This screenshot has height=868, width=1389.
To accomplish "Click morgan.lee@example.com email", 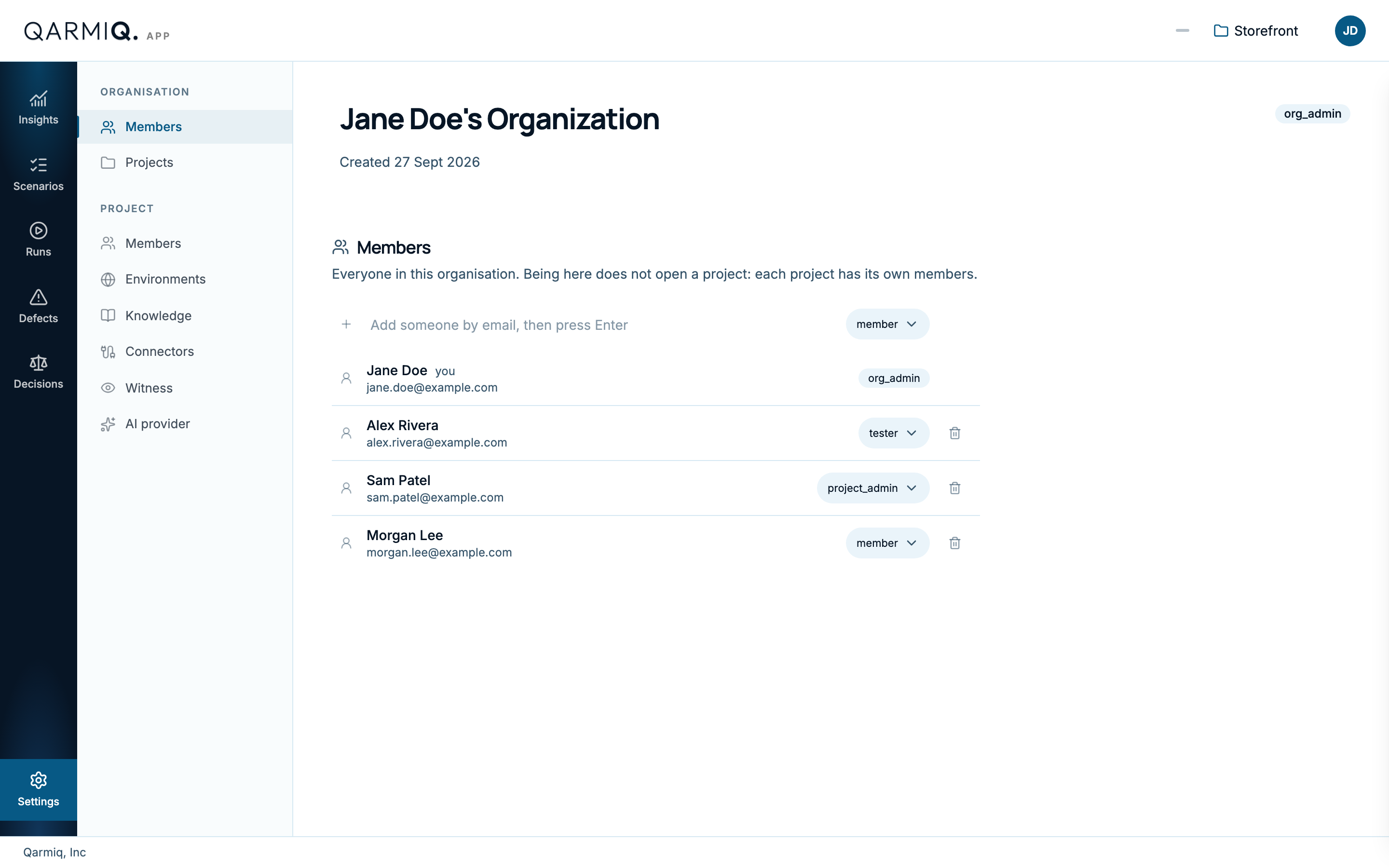I will click(x=439, y=553).
